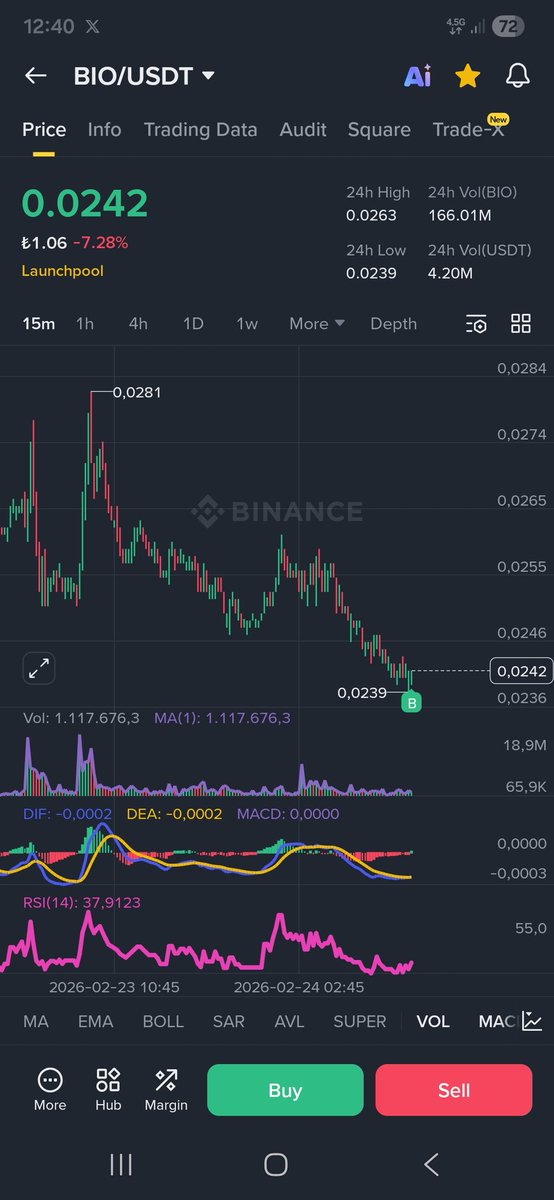
Task: Tap the MACD: 0,0000 label
Action: click(288, 814)
